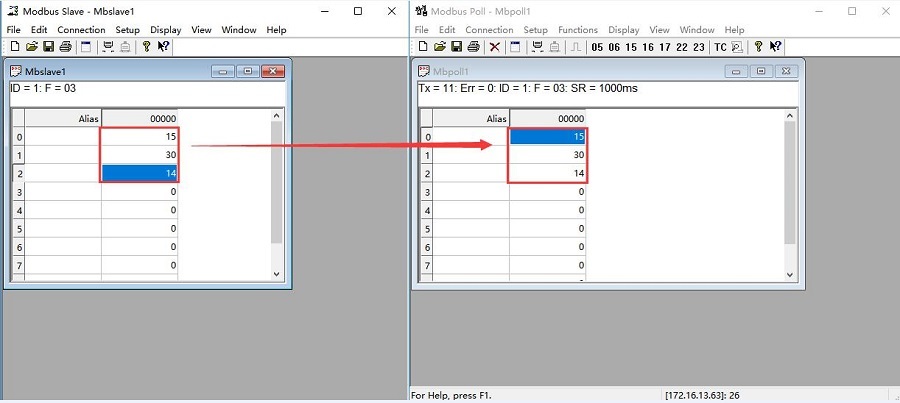Open View menu in Modbus Slave
This screenshot has height=403, width=900.
201,30
